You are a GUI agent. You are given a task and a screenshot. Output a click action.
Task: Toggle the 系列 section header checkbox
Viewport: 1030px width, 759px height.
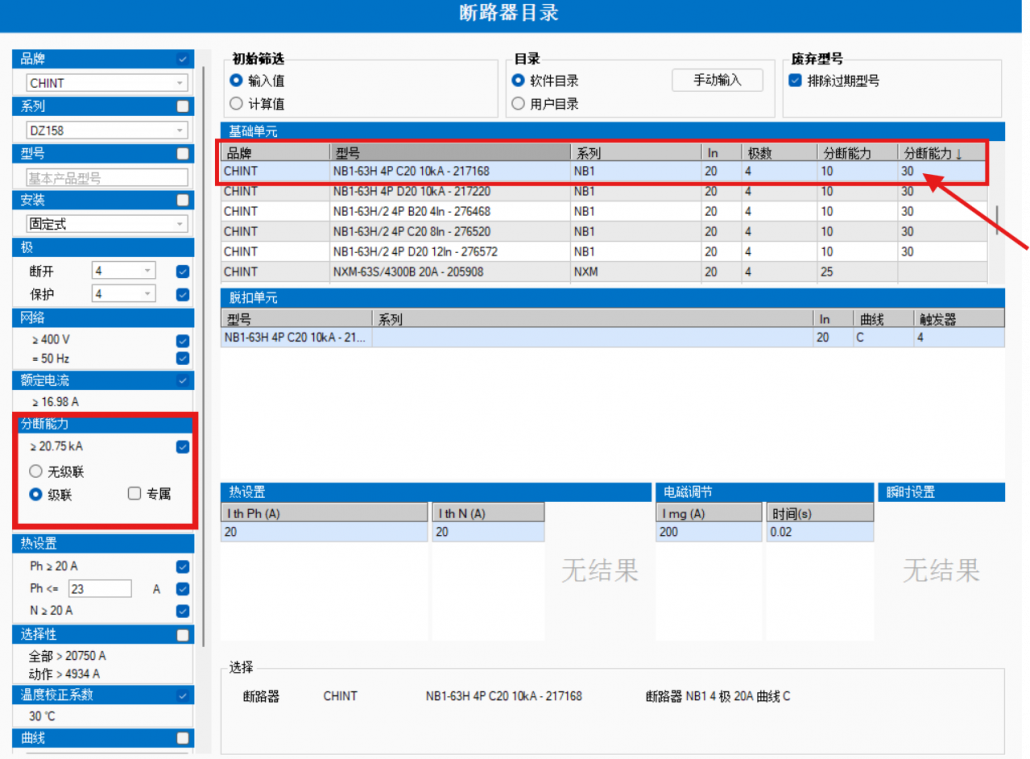coord(183,106)
